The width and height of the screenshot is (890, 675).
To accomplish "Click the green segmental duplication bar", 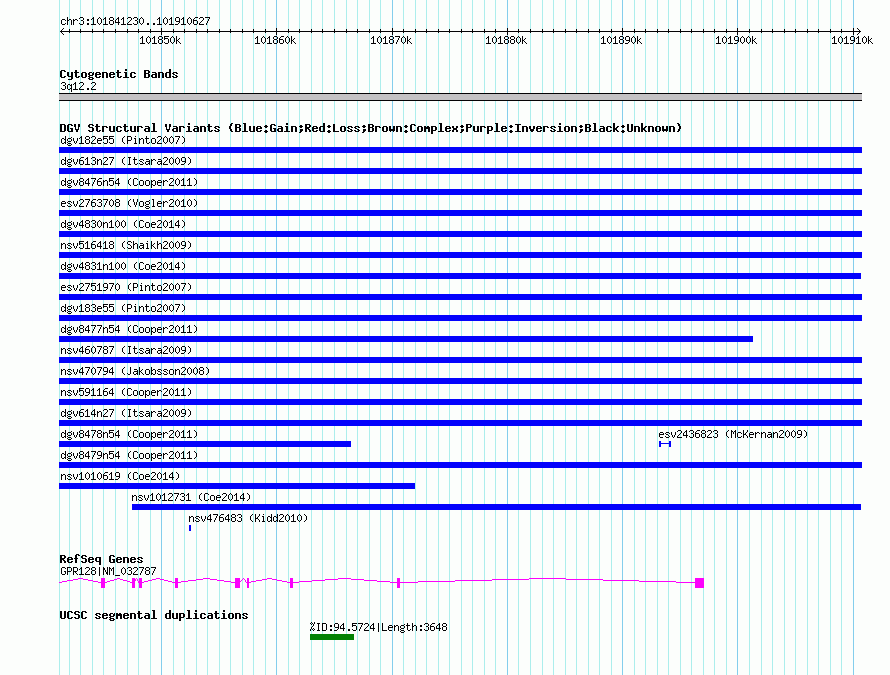I will tap(332, 637).
